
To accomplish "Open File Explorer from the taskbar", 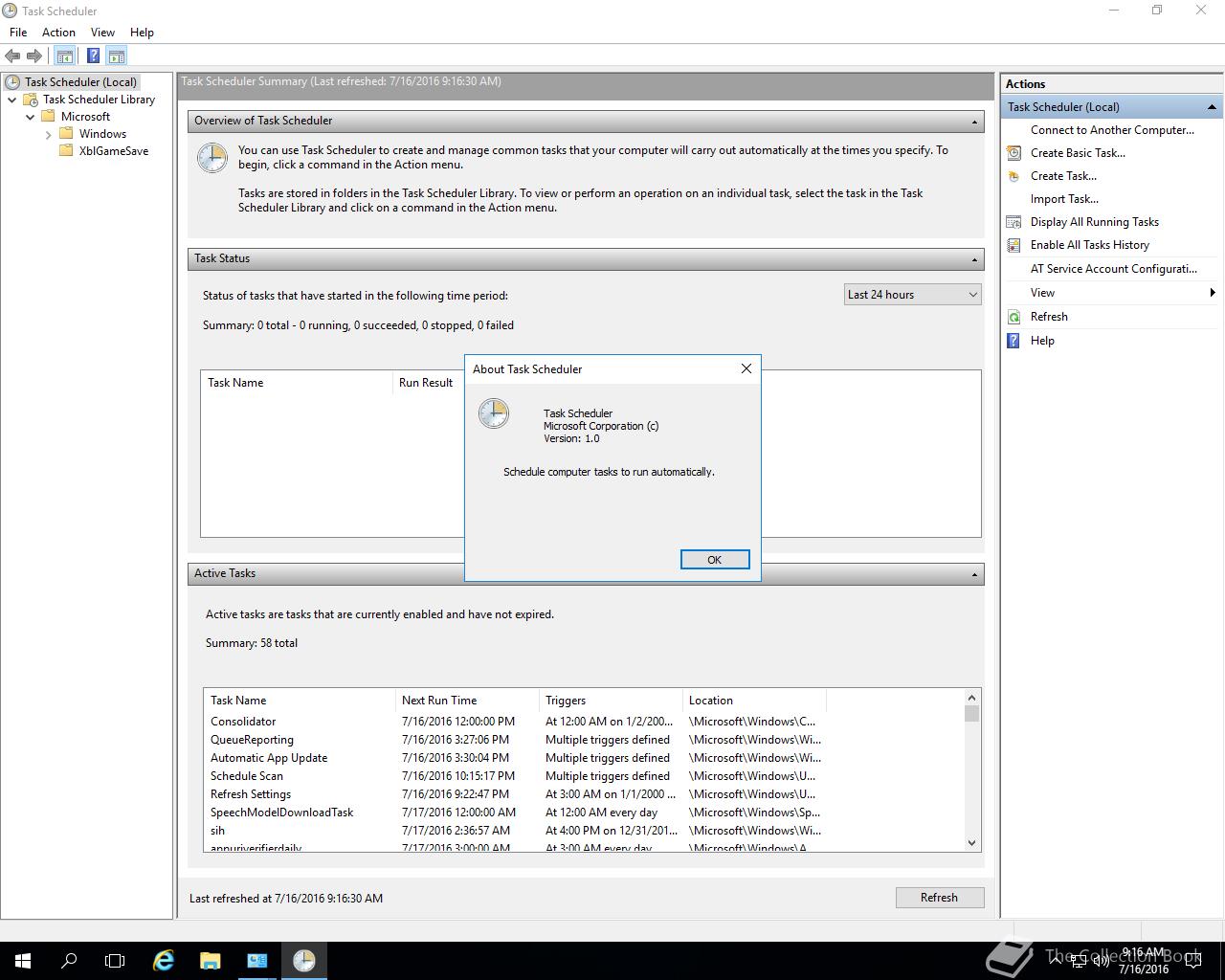I will pyautogui.click(x=210, y=961).
